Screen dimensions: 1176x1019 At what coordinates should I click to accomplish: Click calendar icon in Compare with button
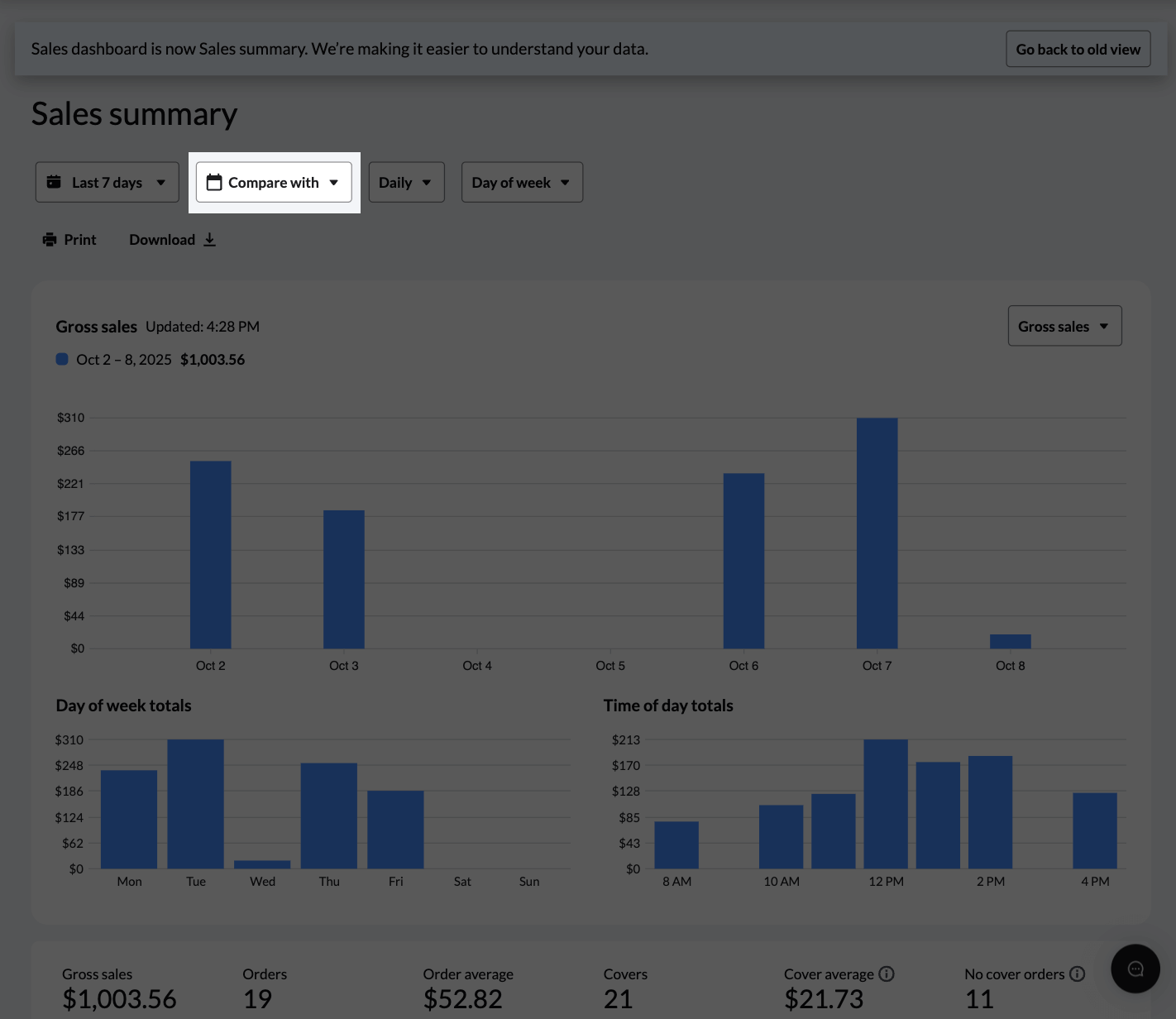point(214,182)
